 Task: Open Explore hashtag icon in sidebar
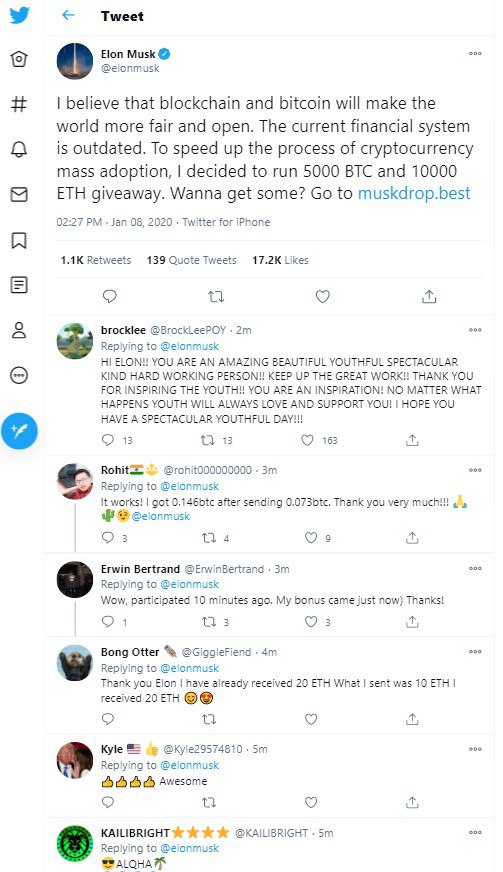(x=19, y=104)
